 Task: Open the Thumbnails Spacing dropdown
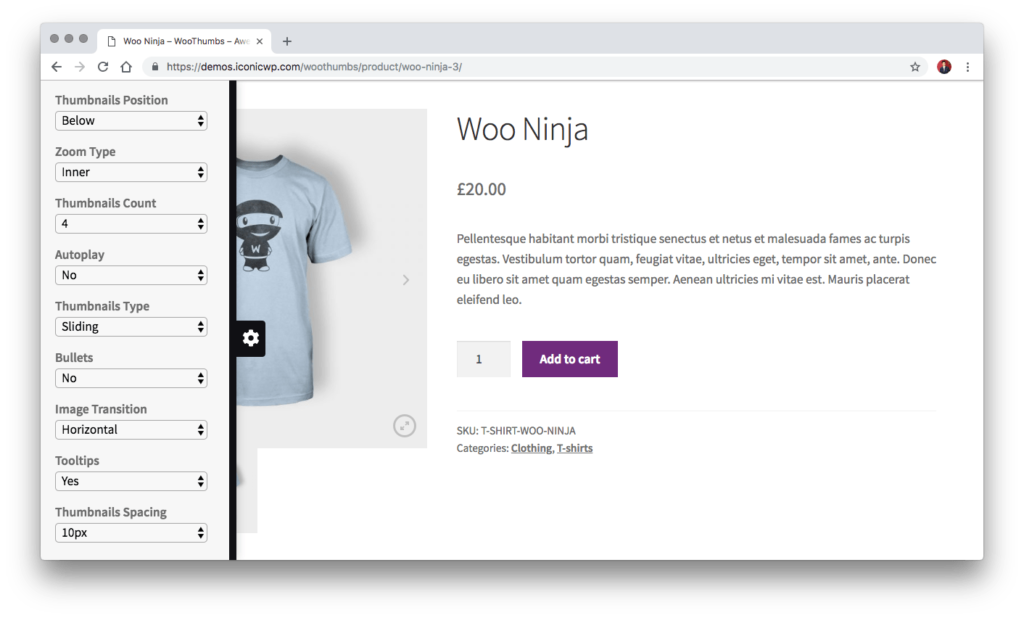point(131,532)
